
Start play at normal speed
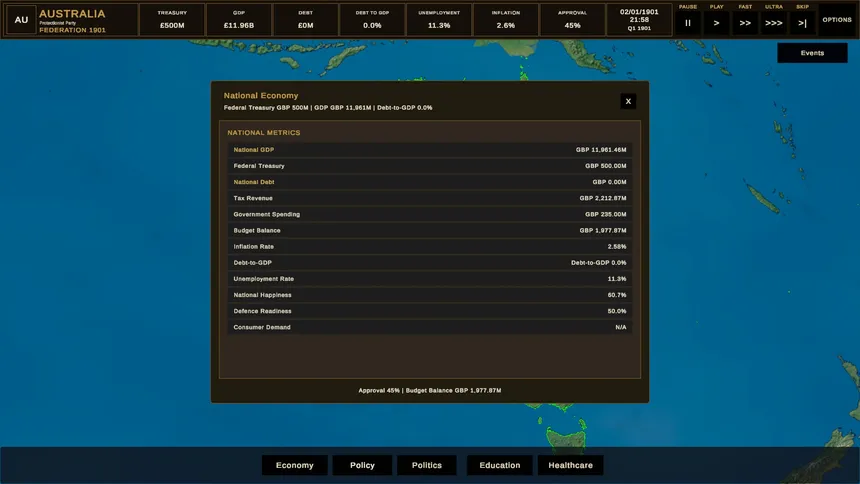coord(716,23)
